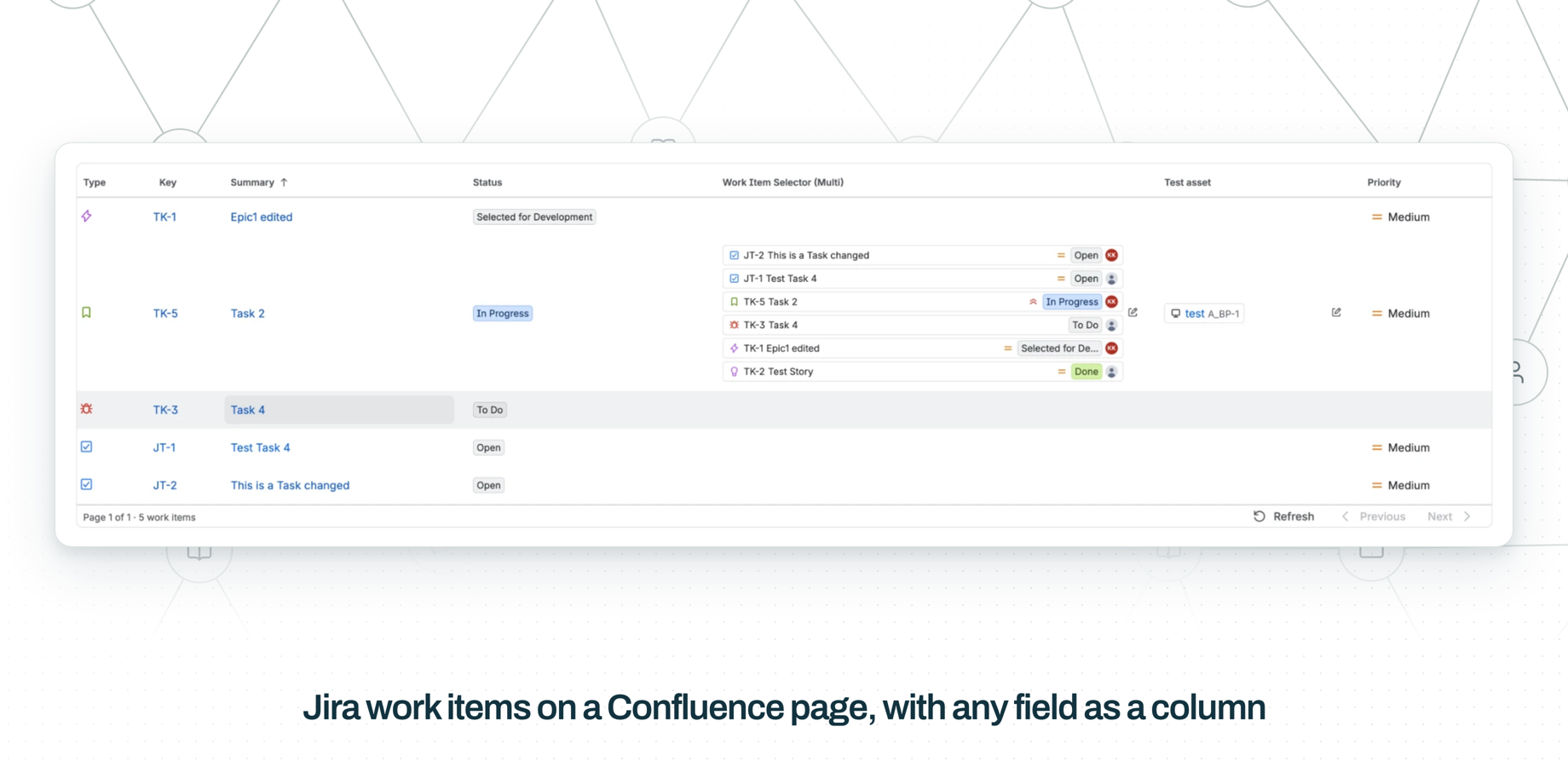The image size is (1568, 767).
Task: Click the Test asset column header
Action: tap(1187, 182)
